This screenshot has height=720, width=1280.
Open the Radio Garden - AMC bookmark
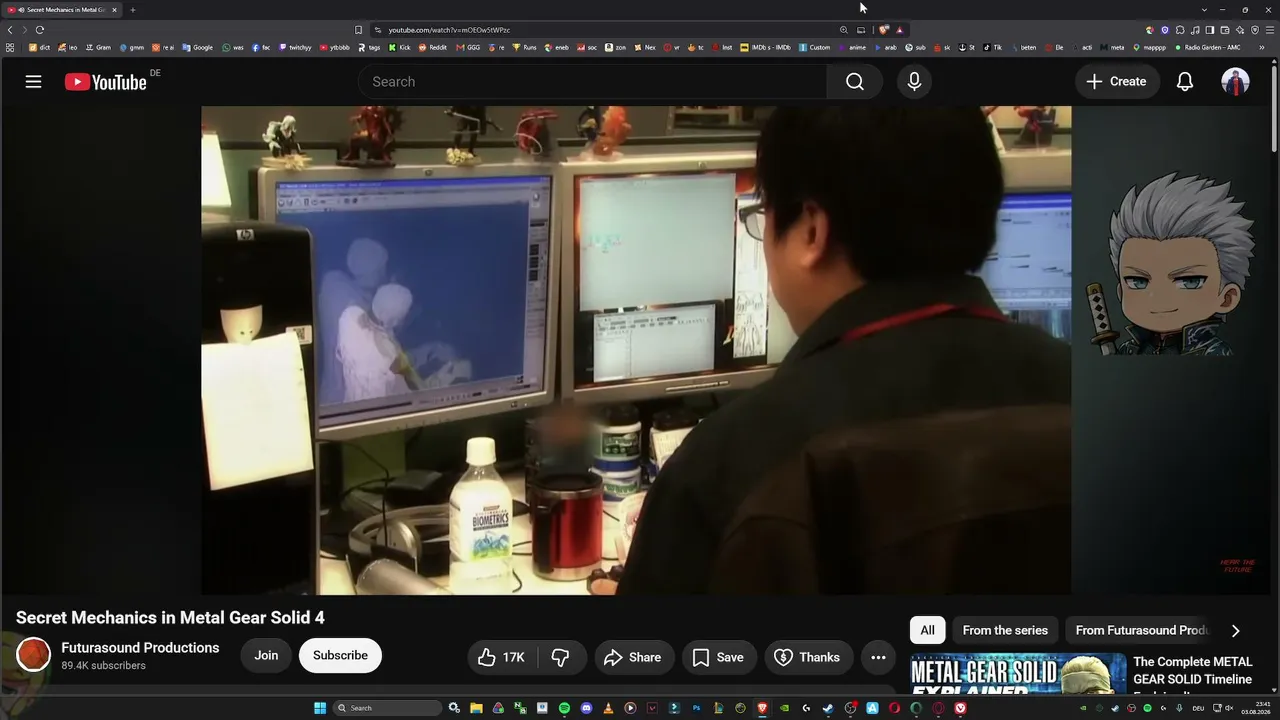tap(1207, 47)
